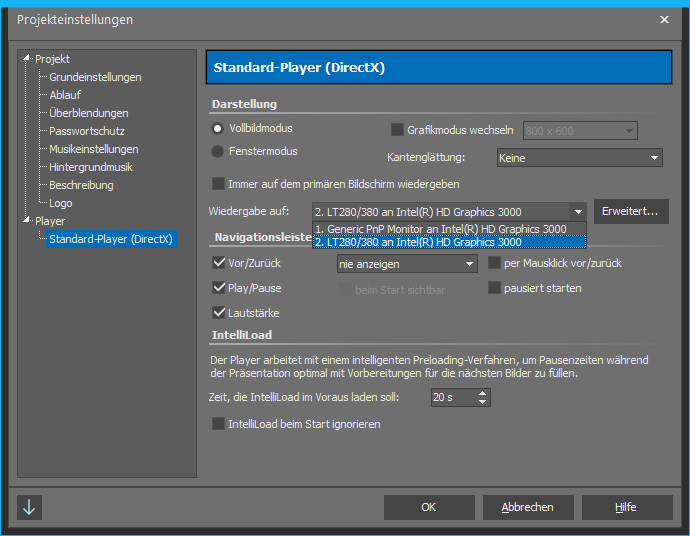Increase IntelliLoad time with up arrow
The image size is (690, 536).
point(483,393)
